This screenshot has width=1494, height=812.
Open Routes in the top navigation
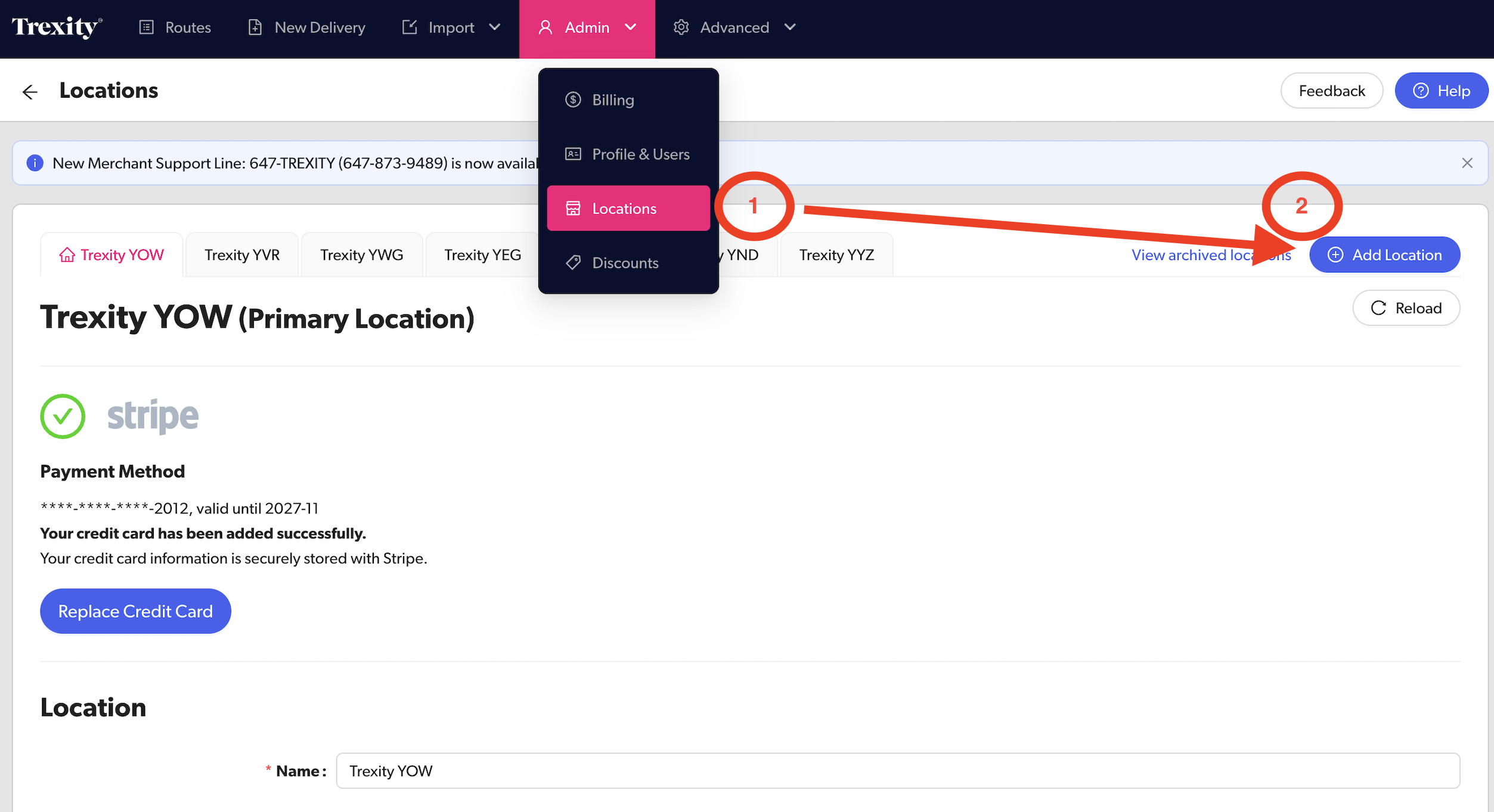(x=175, y=27)
